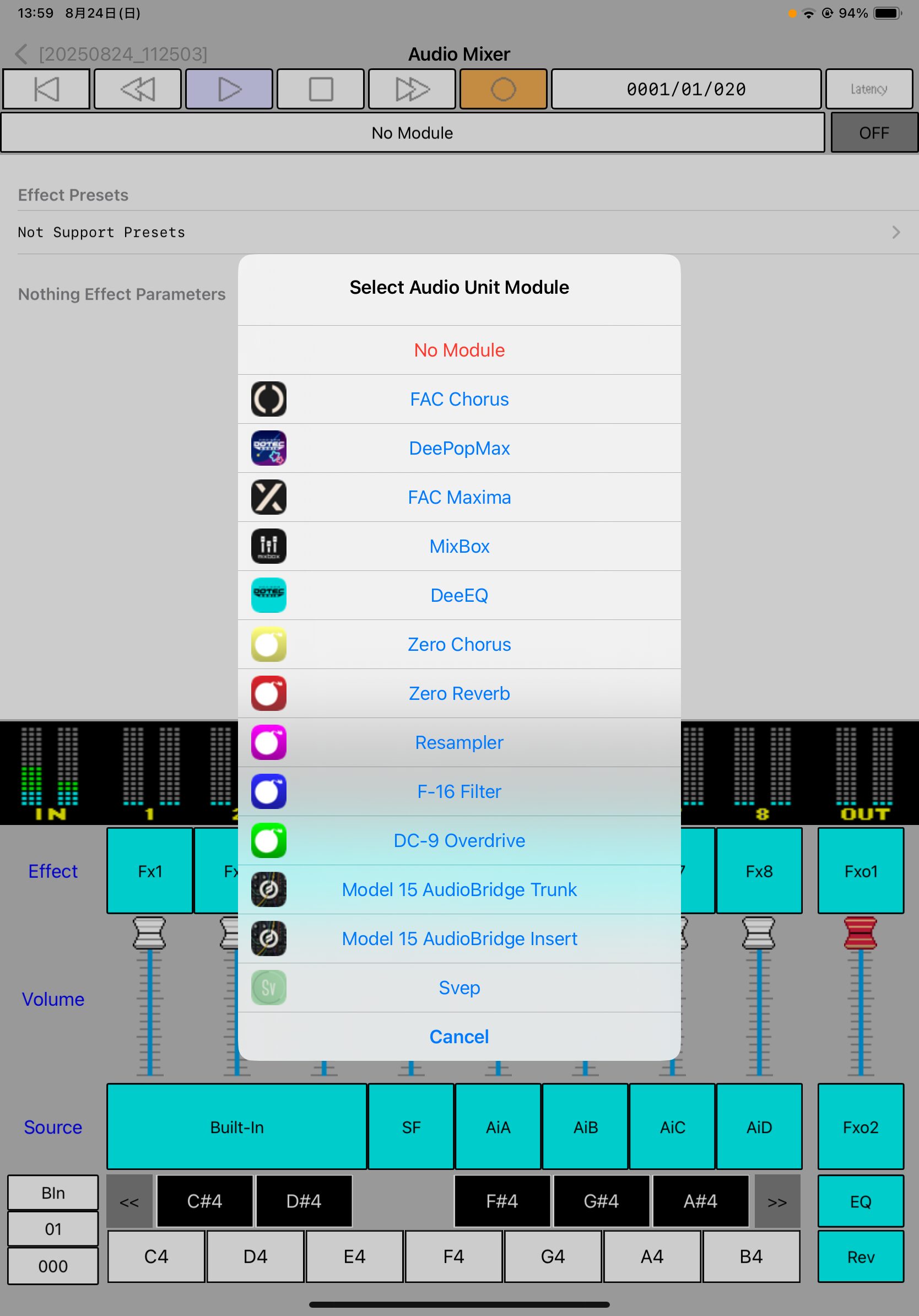
Task: Select F-16 Filter module
Action: (459, 791)
